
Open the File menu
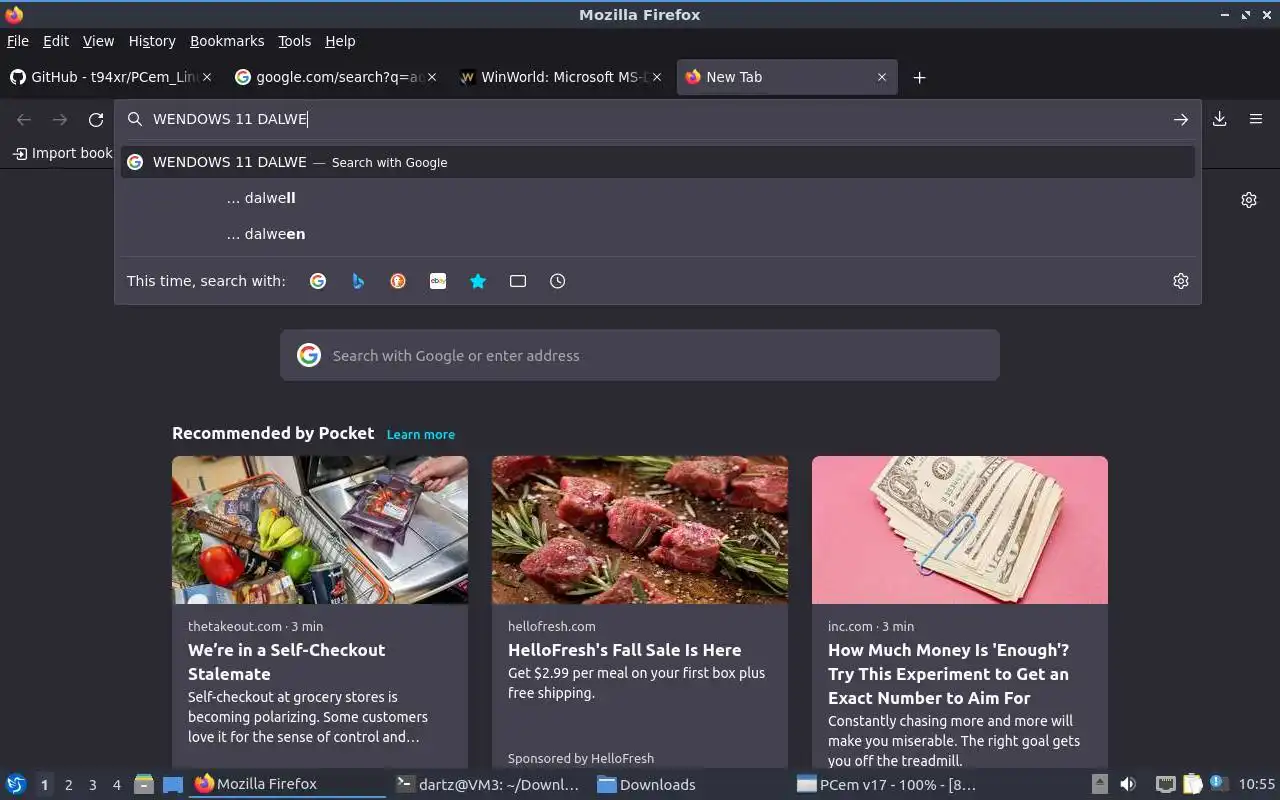pos(18,41)
